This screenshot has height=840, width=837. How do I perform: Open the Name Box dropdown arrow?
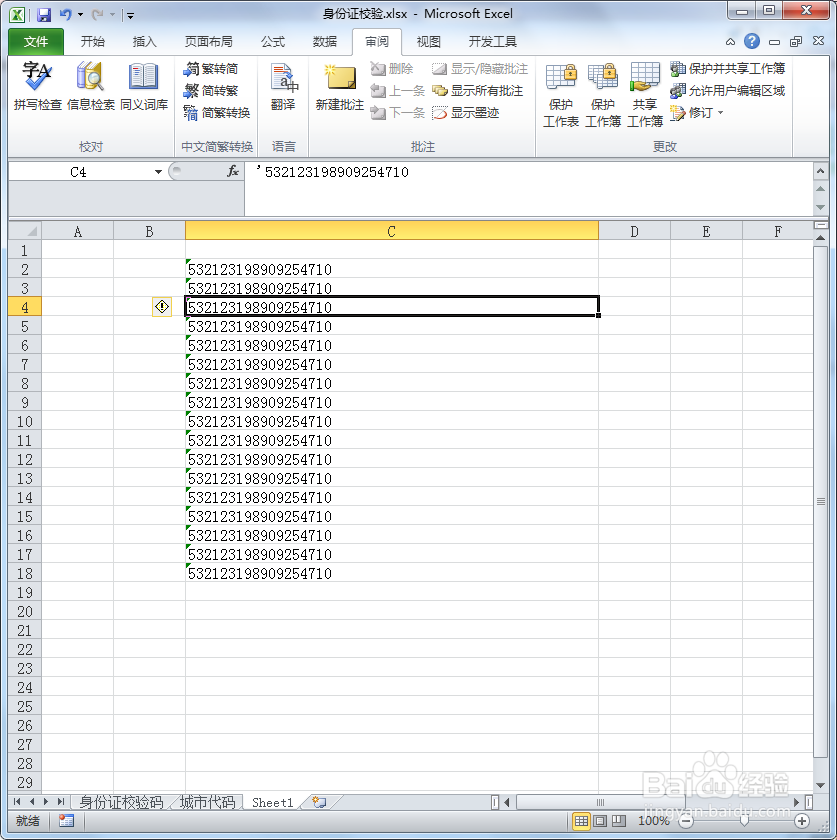(x=158, y=172)
